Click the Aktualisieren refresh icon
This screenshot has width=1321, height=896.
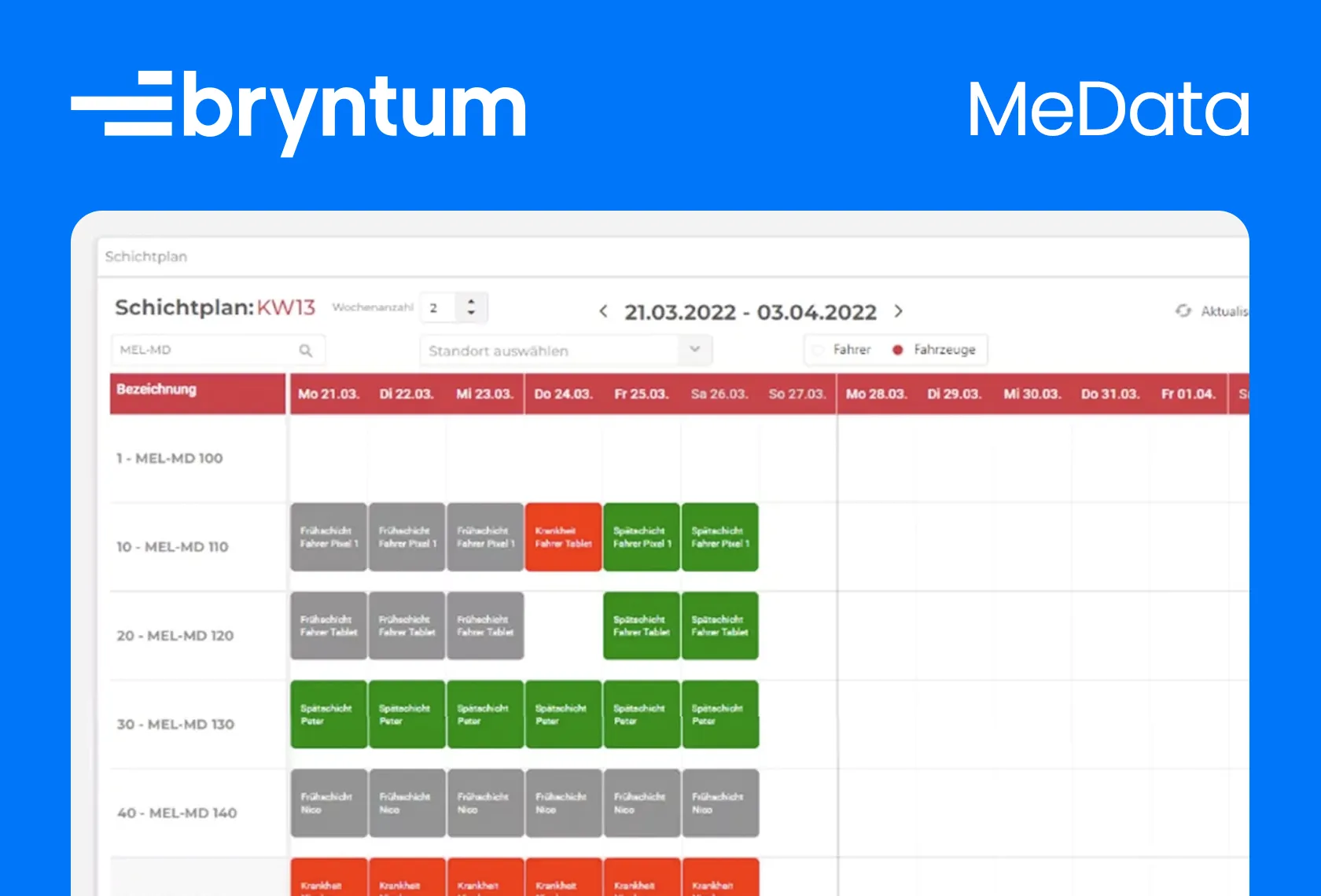pos(1183,311)
